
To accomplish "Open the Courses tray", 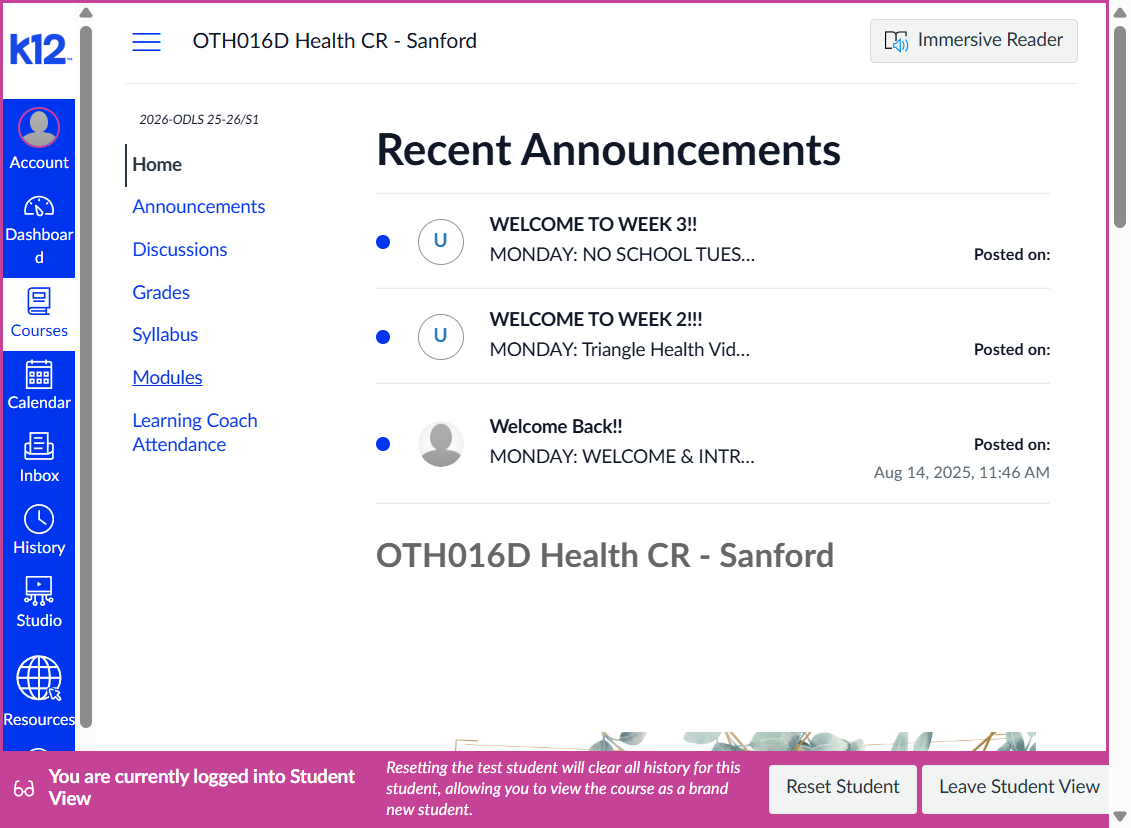I will click(39, 314).
